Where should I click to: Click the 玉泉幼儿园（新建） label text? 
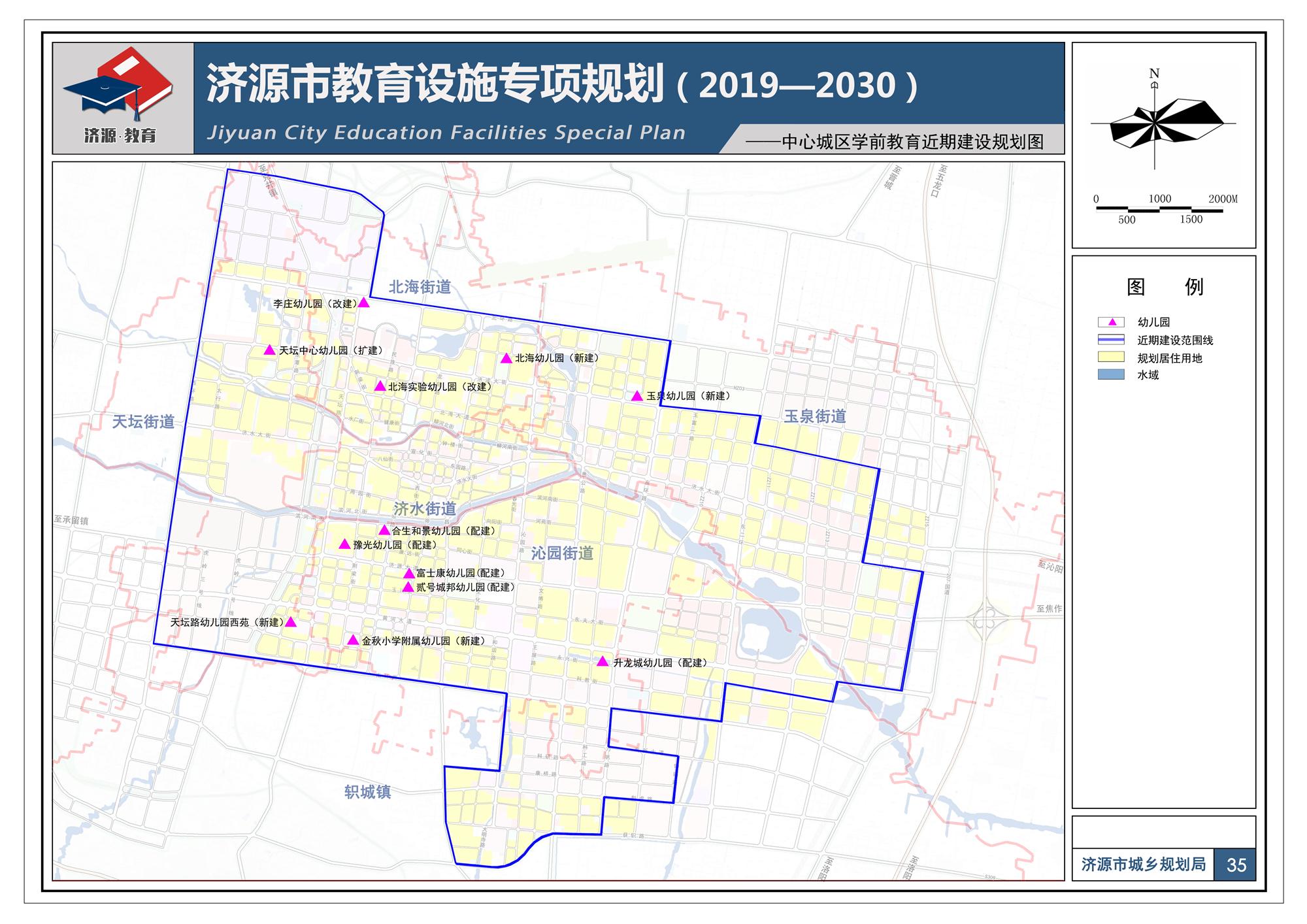(x=689, y=397)
